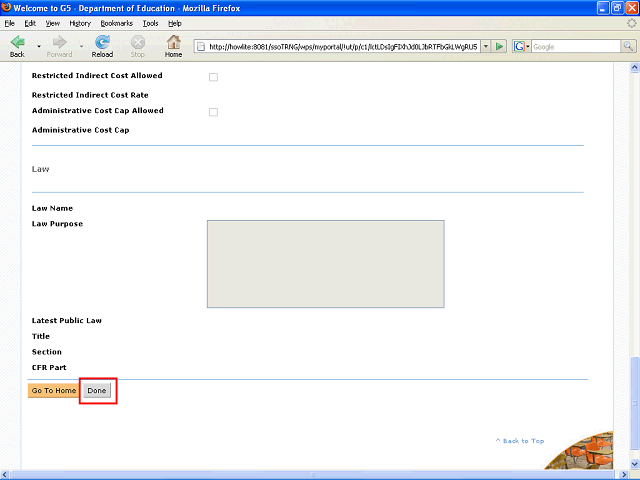Expand the URL history dropdown
Screen dimensions: 640x480
click(x=486, y=47)
